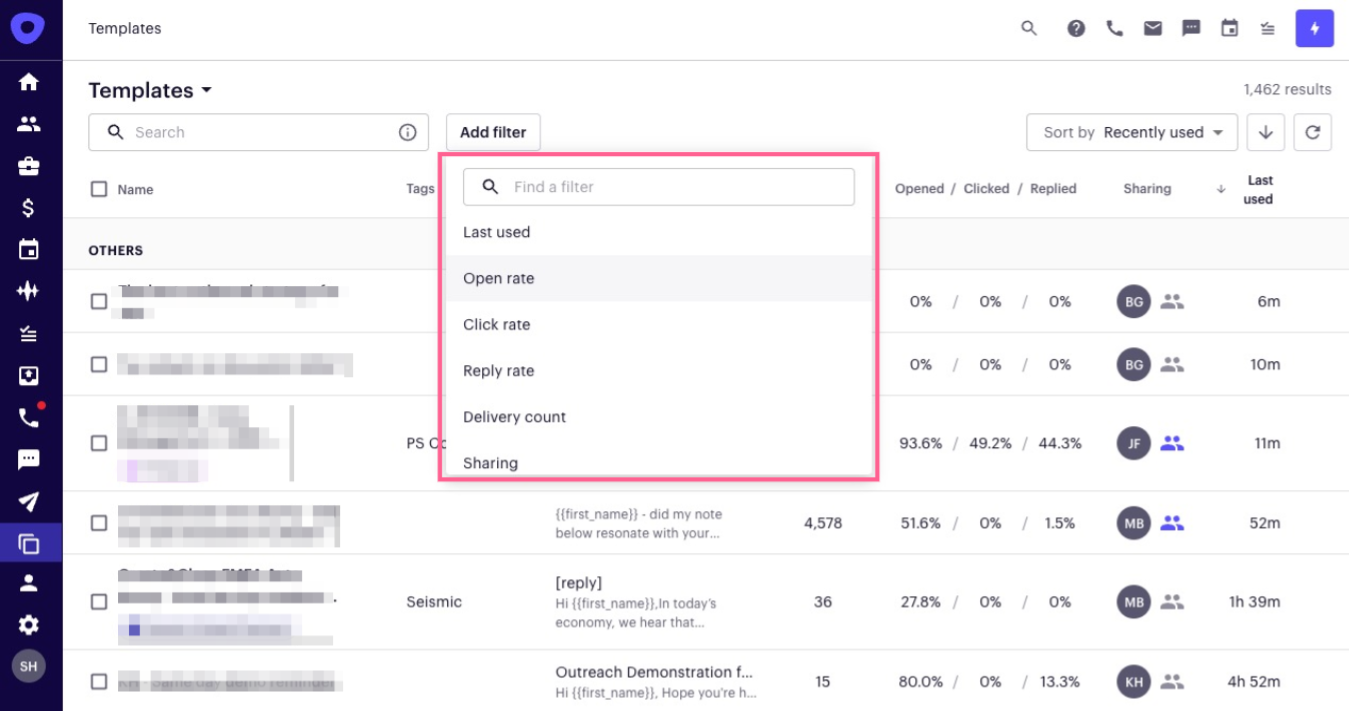Click the JF owner avatar
Screen dimensions: 1349x711
click(1134, 443)
